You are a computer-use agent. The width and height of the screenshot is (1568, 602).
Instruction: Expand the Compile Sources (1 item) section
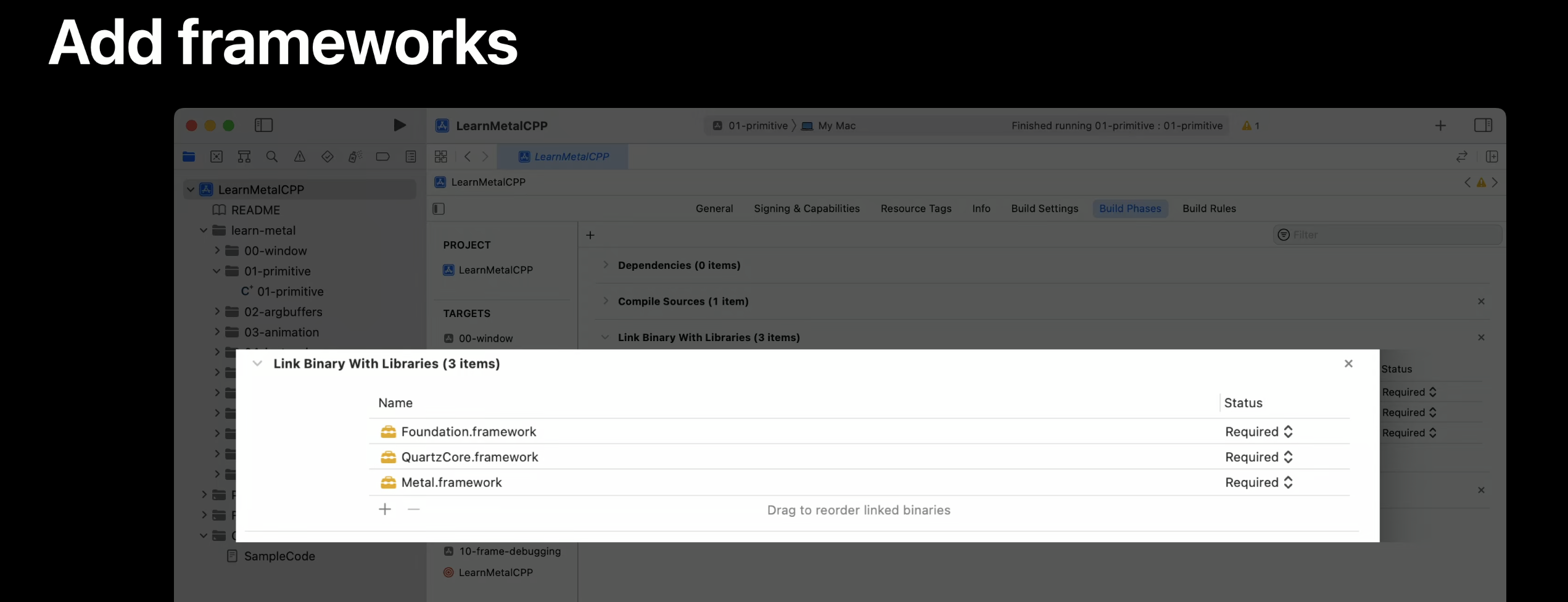(x=606, y=301)
